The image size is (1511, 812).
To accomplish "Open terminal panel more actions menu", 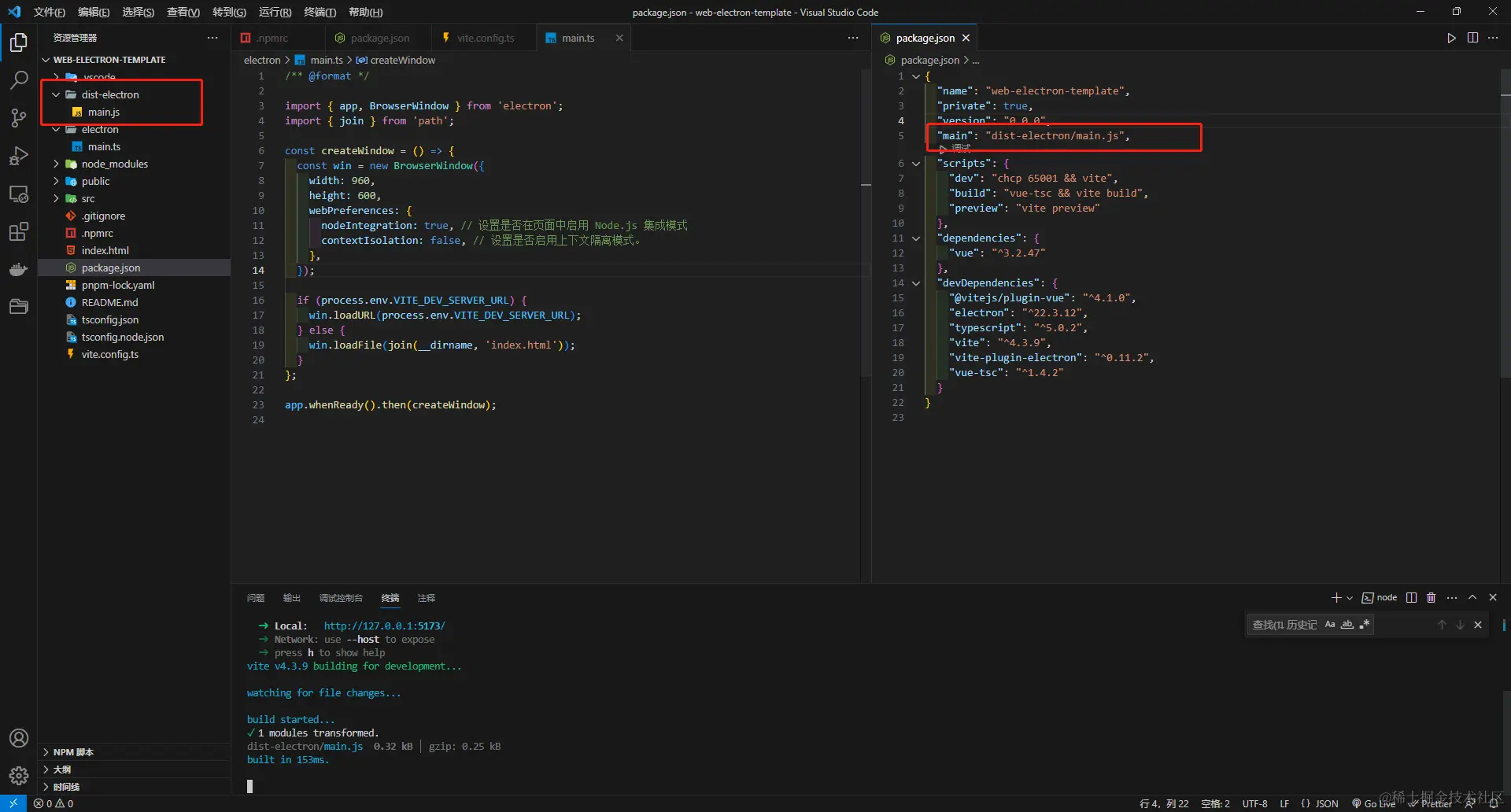I will click(x=1452, y=598).
